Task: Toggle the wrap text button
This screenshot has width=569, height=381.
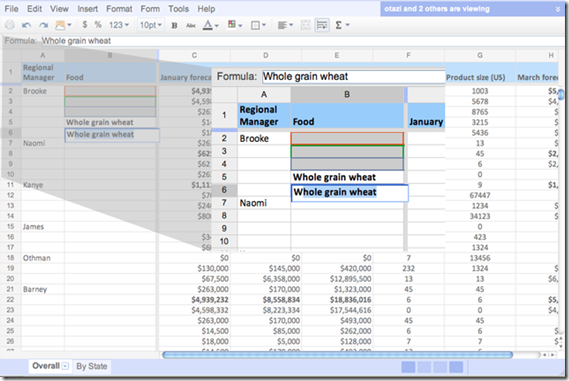Action: 322,25
